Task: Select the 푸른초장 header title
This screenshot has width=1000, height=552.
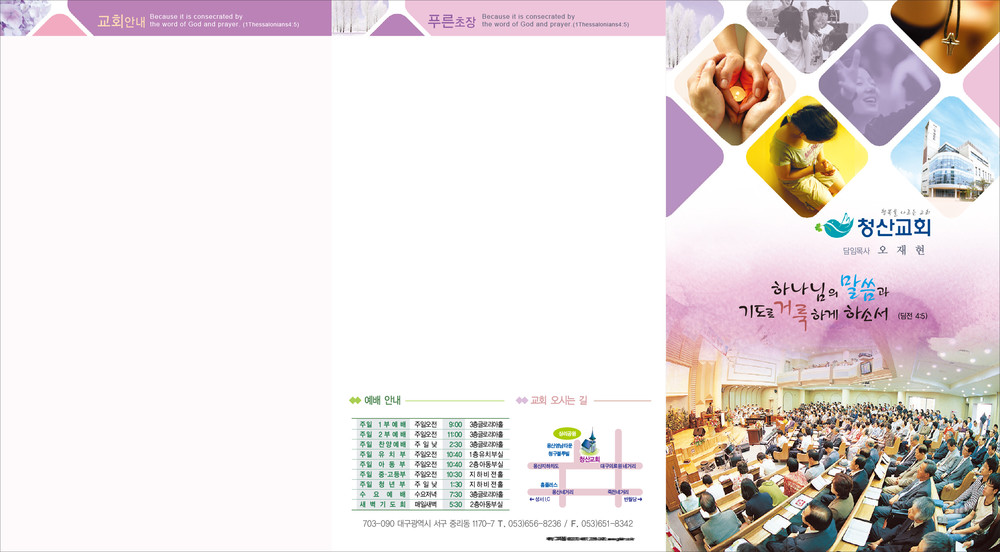Action: 452,19
